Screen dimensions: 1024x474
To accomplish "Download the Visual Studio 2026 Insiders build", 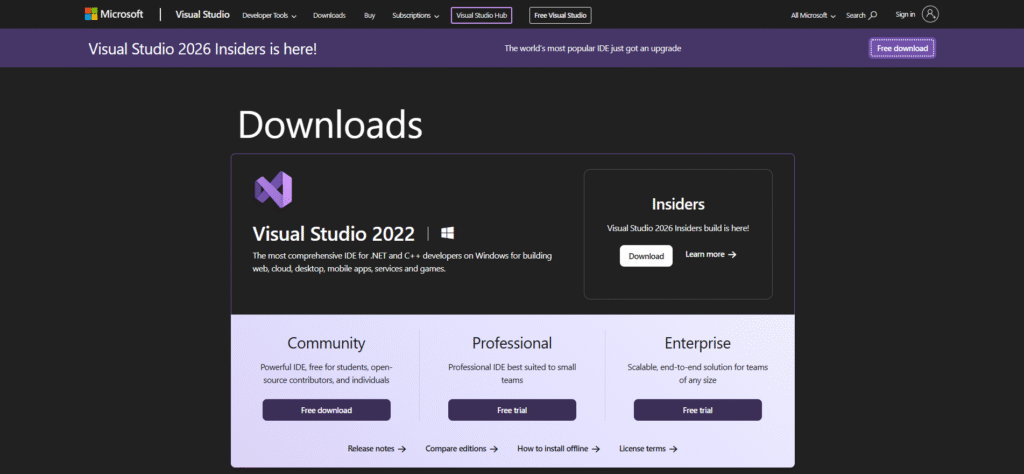I will [646, 256].
